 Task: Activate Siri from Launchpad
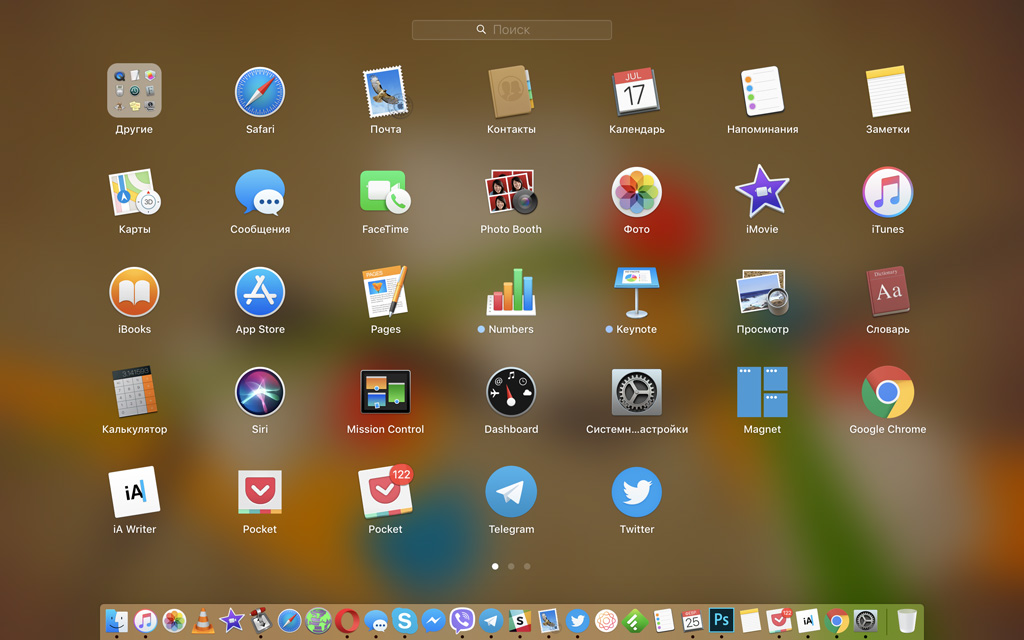260,392
